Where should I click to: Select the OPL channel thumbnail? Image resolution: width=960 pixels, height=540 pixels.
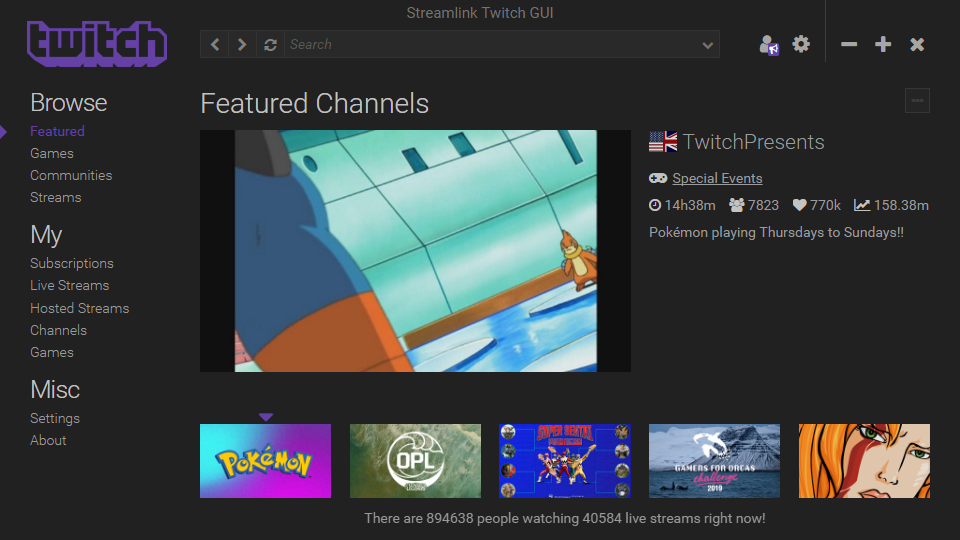click(x=415, y=460)
